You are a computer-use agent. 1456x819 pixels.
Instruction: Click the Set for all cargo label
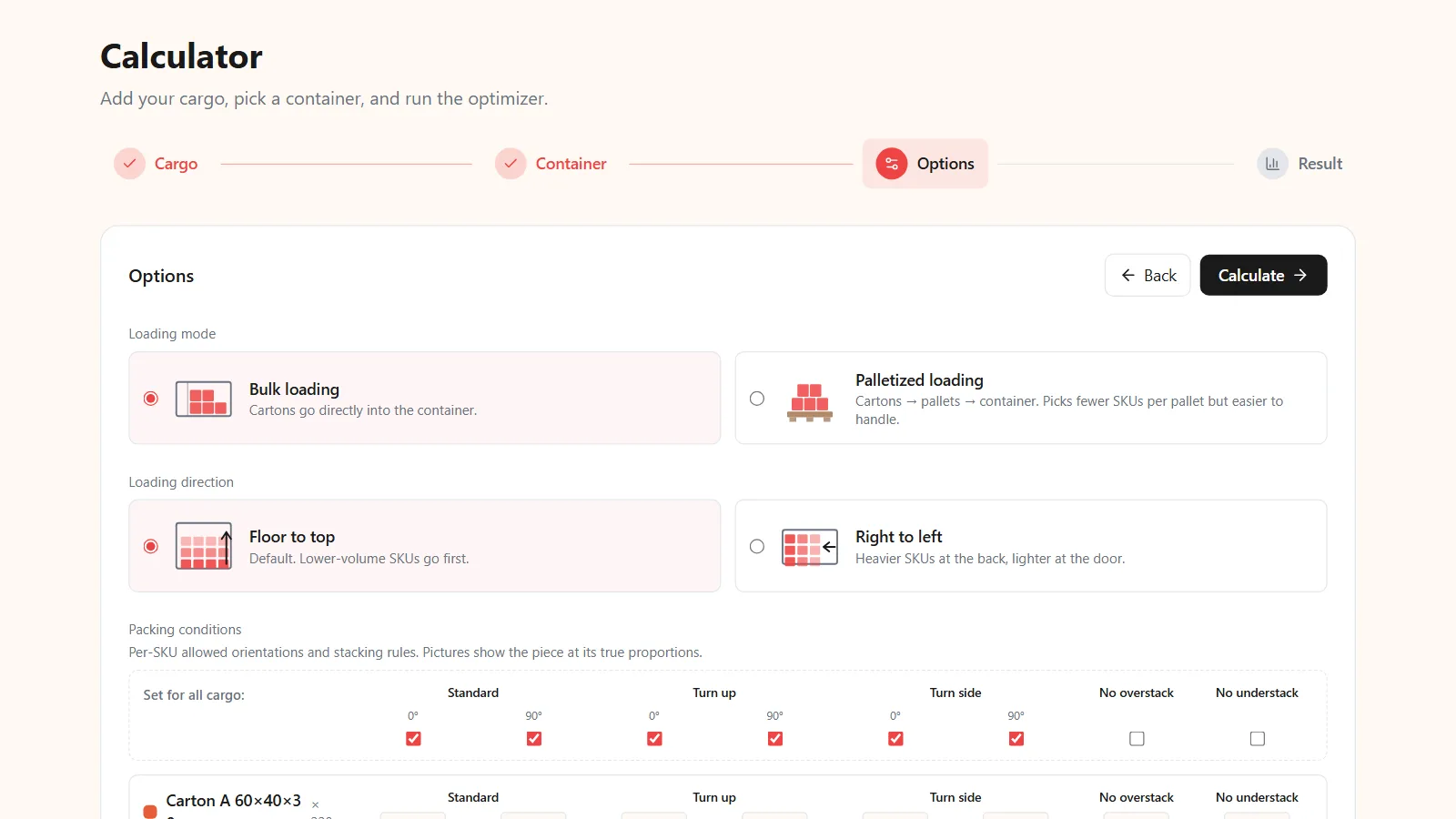pyautogui.click(x=194, y=695)
